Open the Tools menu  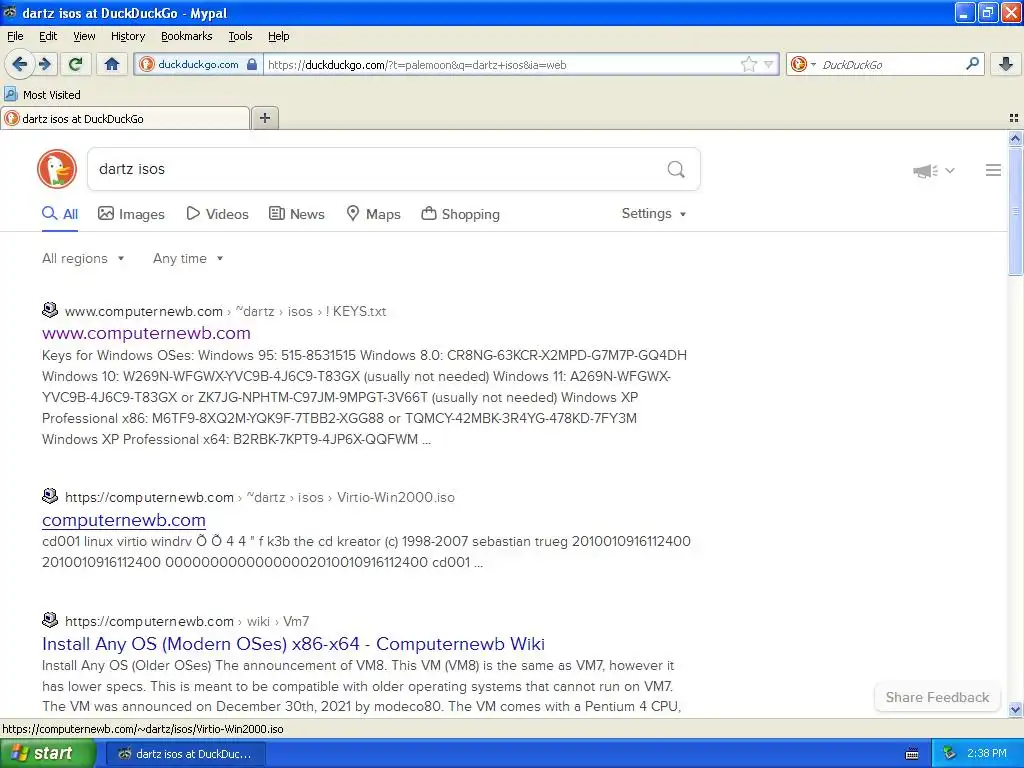(x=240, y=36)
